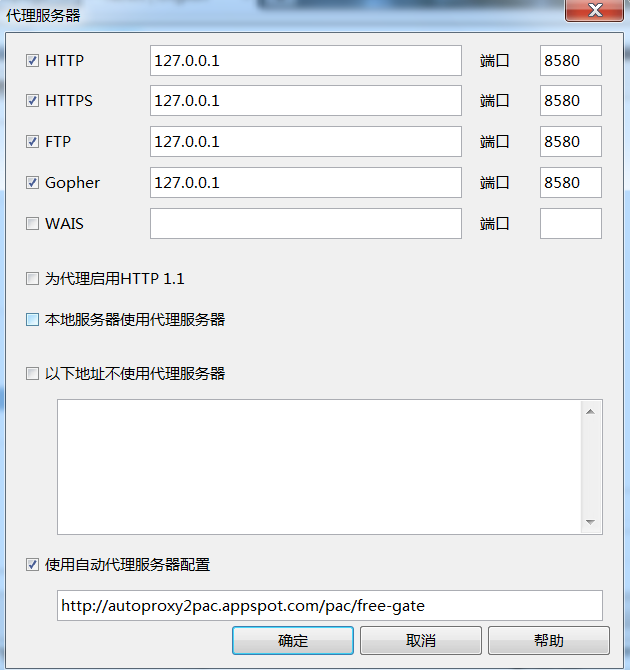Click the 端口 label beside the HTTP row

pos(495,61)
